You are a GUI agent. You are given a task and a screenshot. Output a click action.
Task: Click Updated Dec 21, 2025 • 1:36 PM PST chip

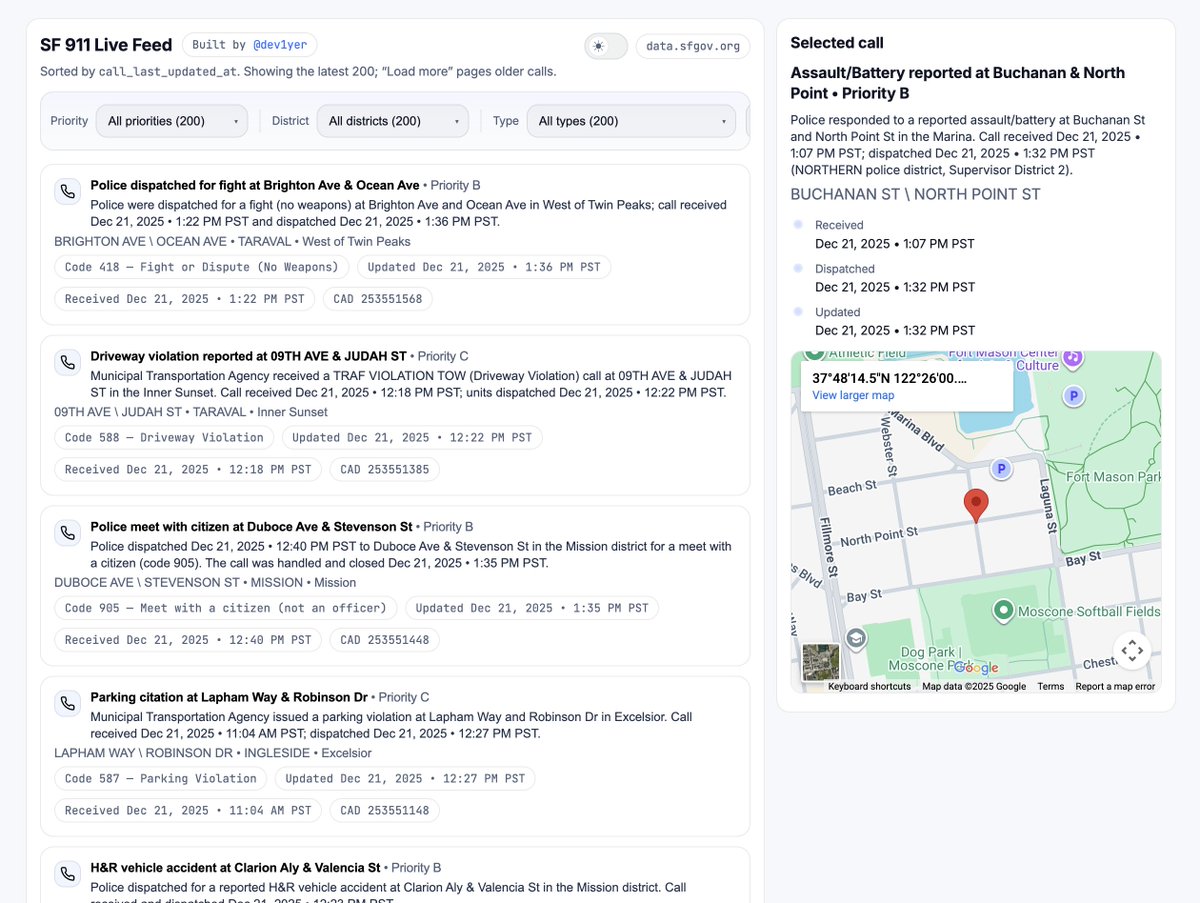pos(484,267)
